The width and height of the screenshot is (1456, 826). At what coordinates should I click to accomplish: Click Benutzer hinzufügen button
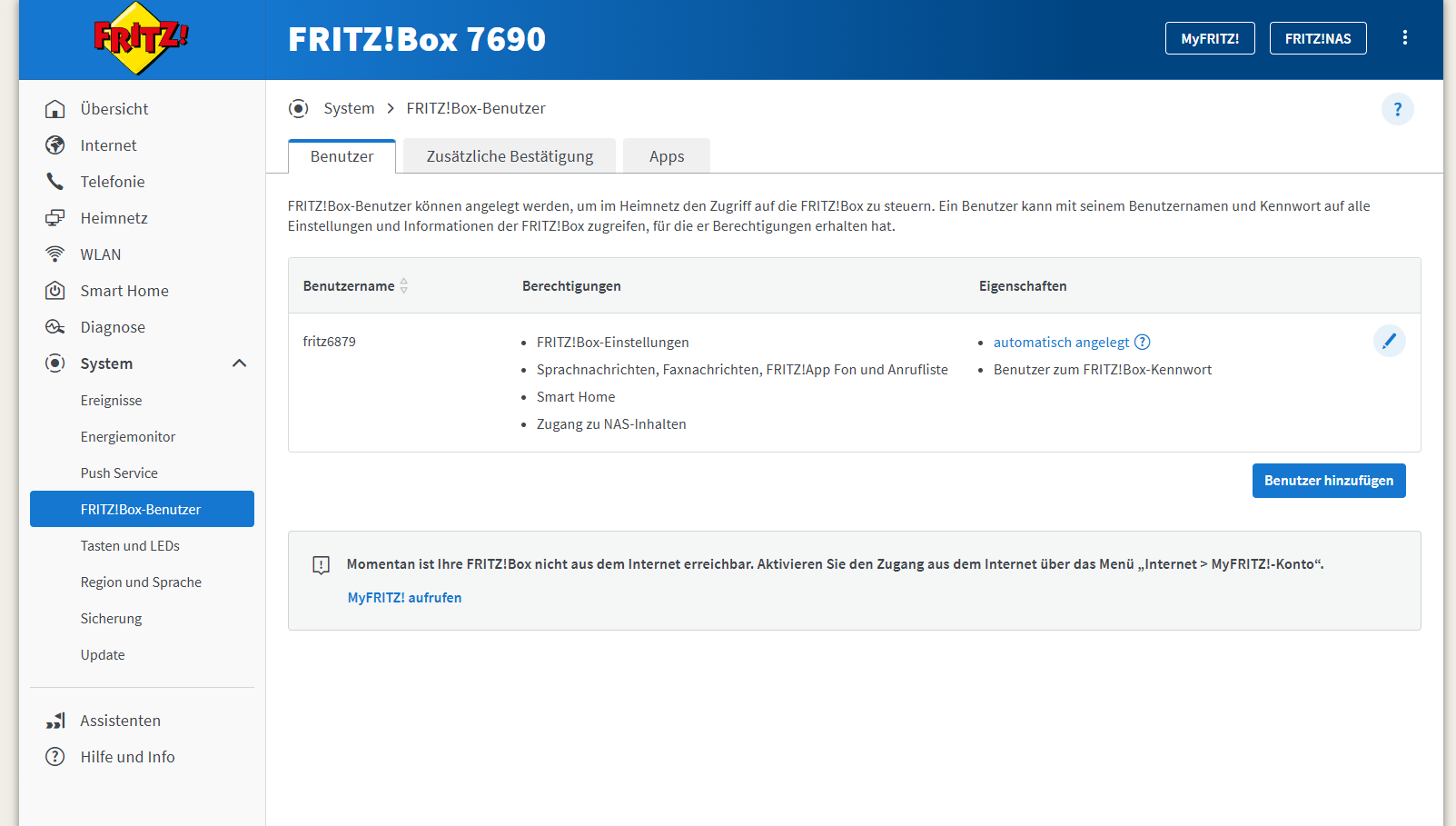pyautogui.click(x=1329, y=481)
